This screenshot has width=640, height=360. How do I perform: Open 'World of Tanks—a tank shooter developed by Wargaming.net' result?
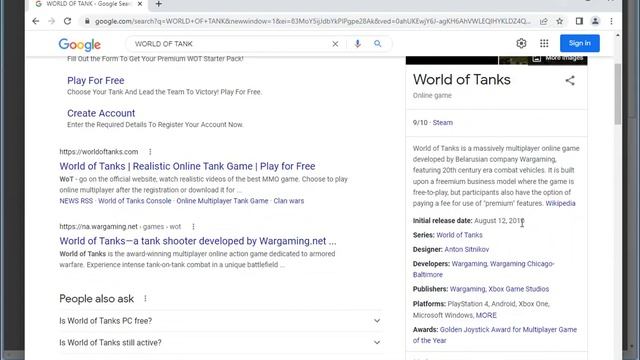198,241
